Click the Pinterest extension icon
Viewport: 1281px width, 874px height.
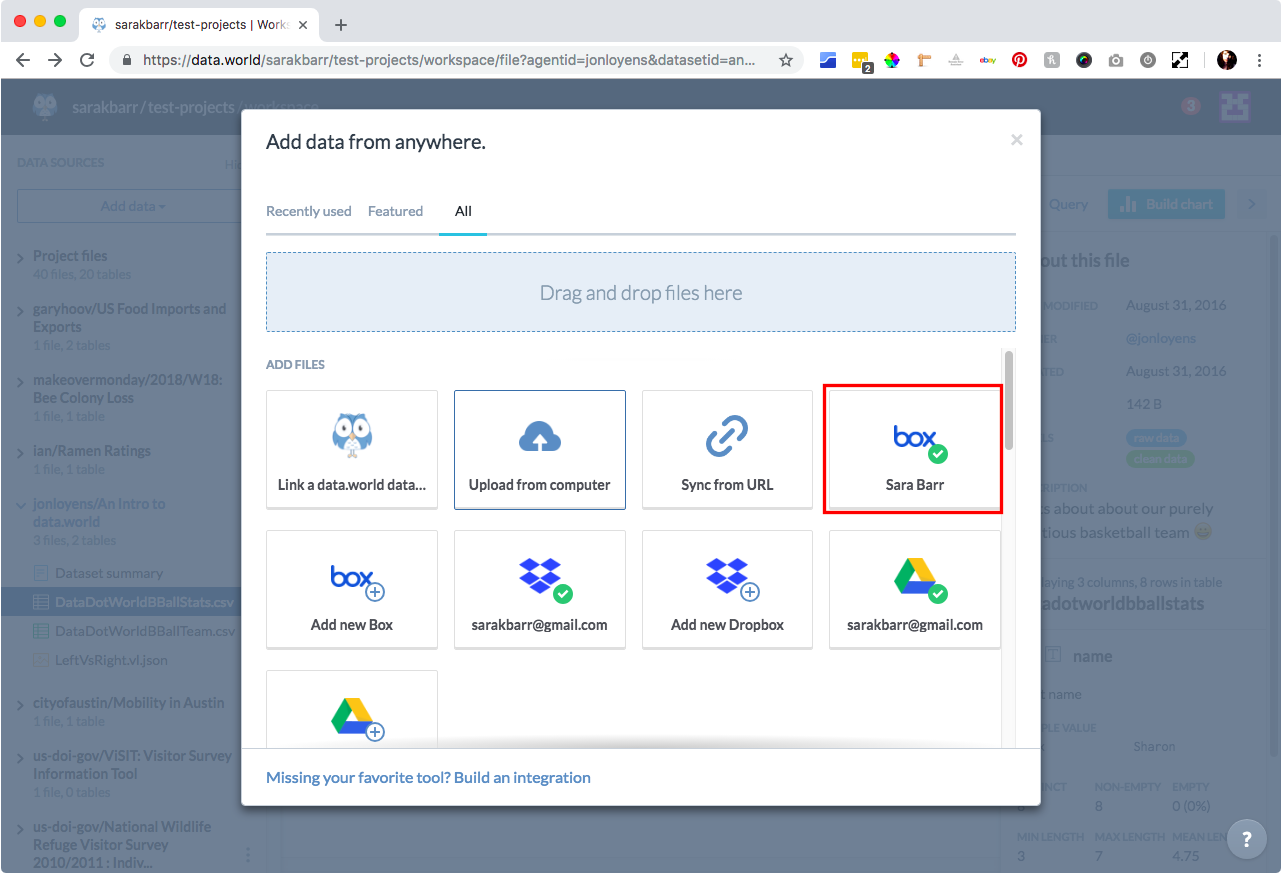click(1019, 60)
